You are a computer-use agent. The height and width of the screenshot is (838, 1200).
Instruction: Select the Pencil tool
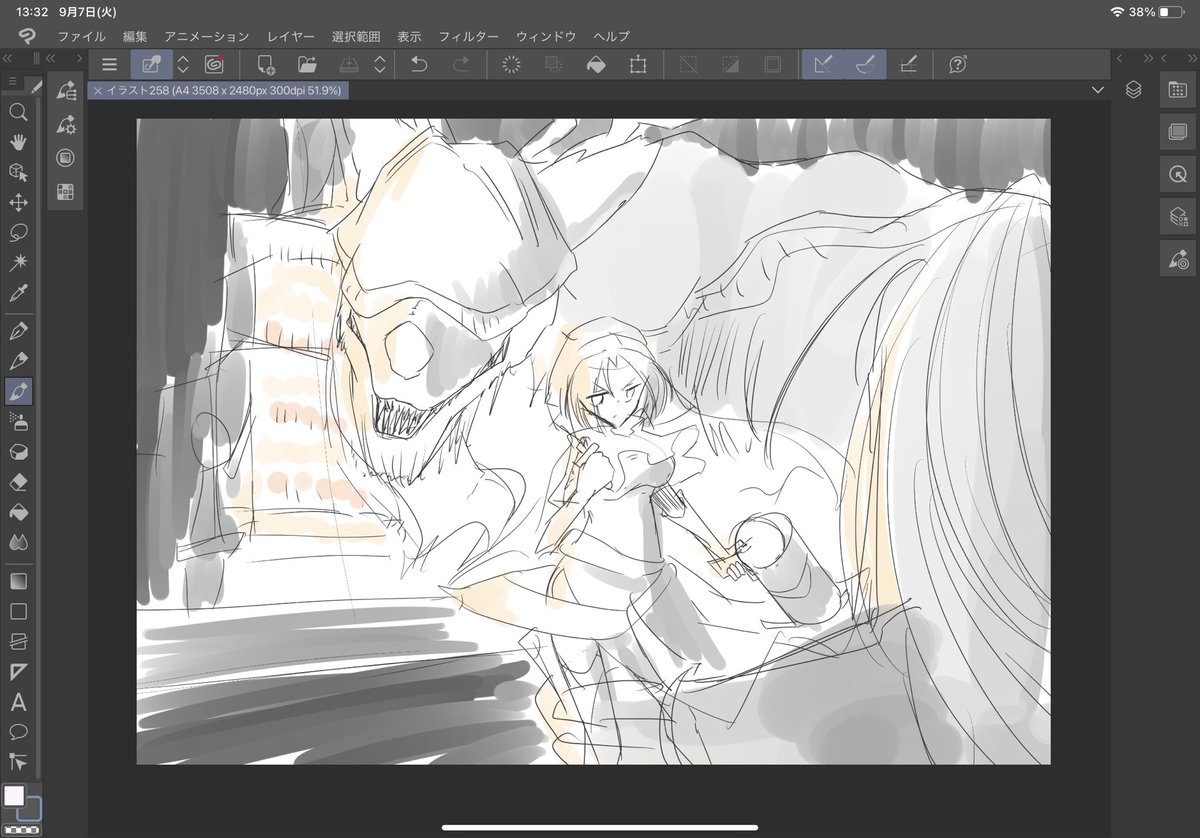18,361
